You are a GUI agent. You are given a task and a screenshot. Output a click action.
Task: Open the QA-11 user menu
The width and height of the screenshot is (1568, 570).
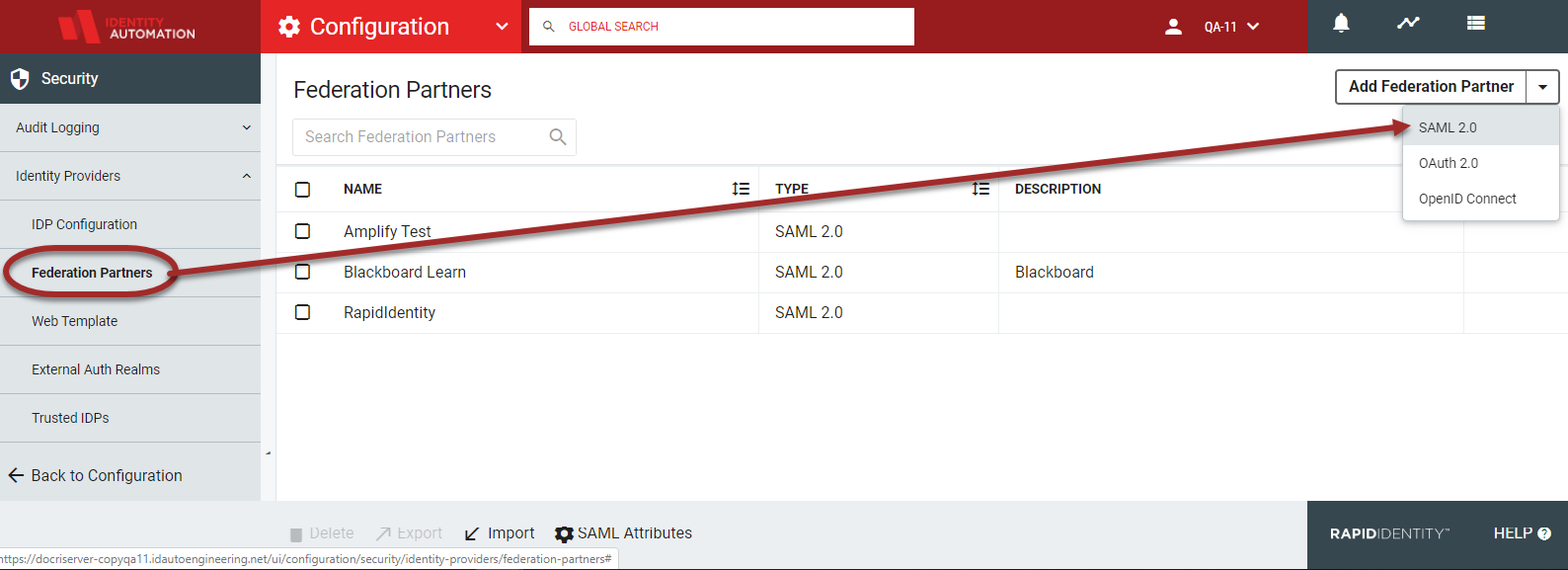tap(1232, 27)
